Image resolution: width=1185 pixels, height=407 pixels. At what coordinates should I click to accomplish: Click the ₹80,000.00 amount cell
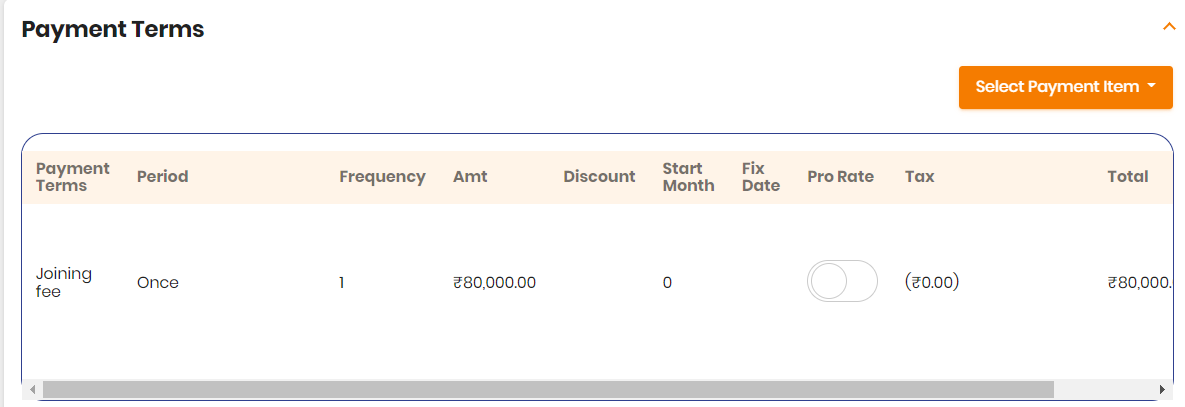tap(494, 283)
